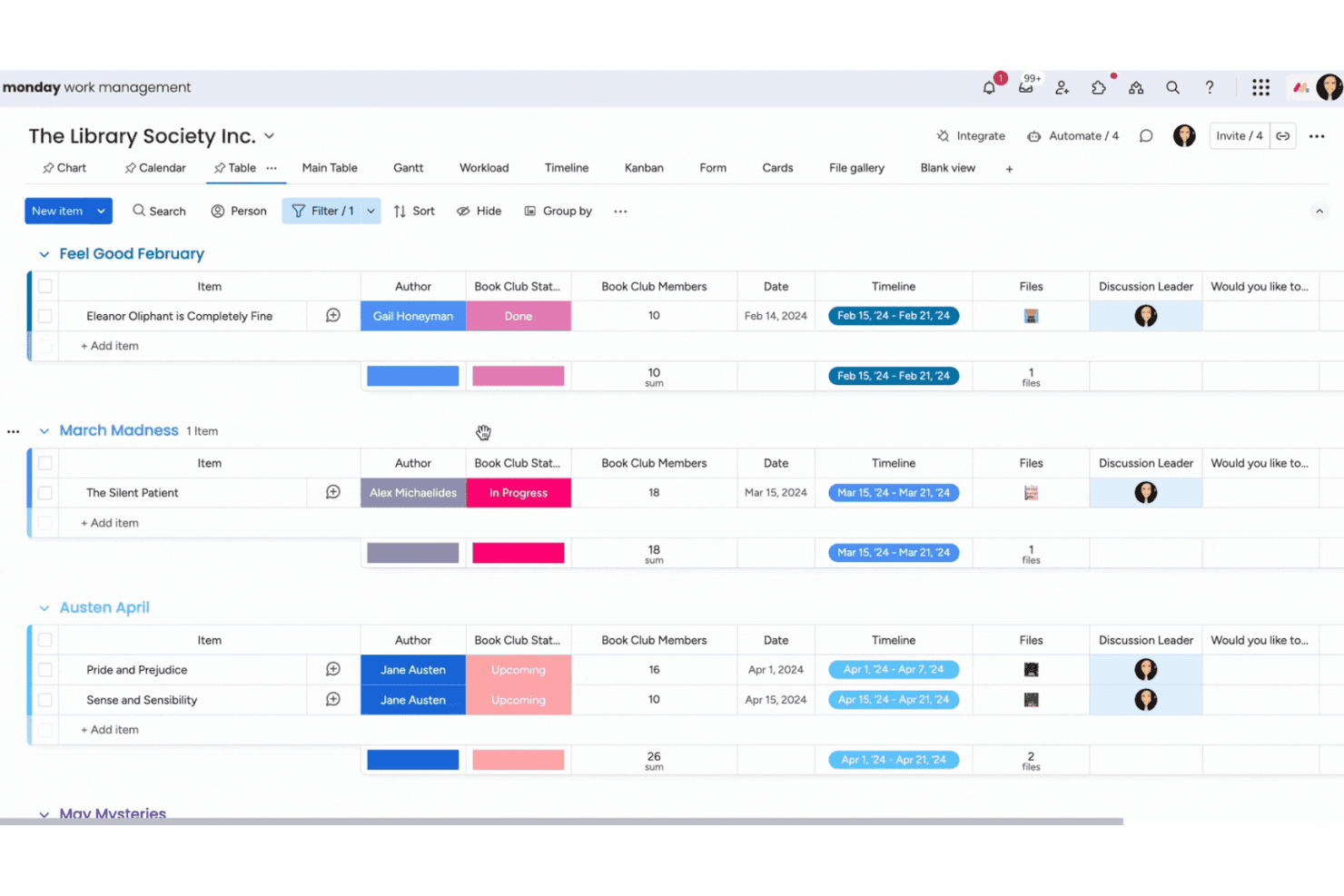Click the In Progress status cell
Screen dimensions: 1344x896
point(519,493)
